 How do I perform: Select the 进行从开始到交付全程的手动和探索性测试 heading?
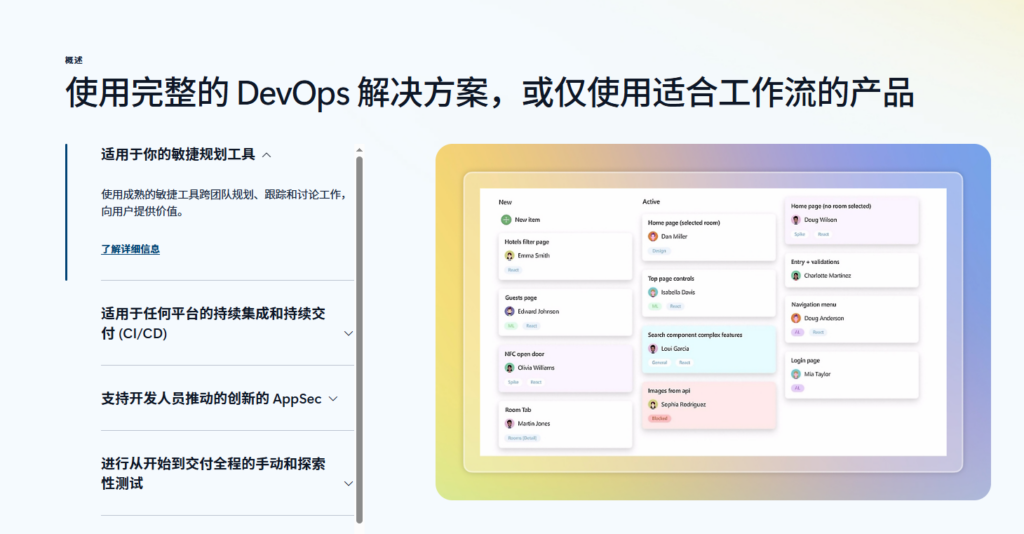213,473
